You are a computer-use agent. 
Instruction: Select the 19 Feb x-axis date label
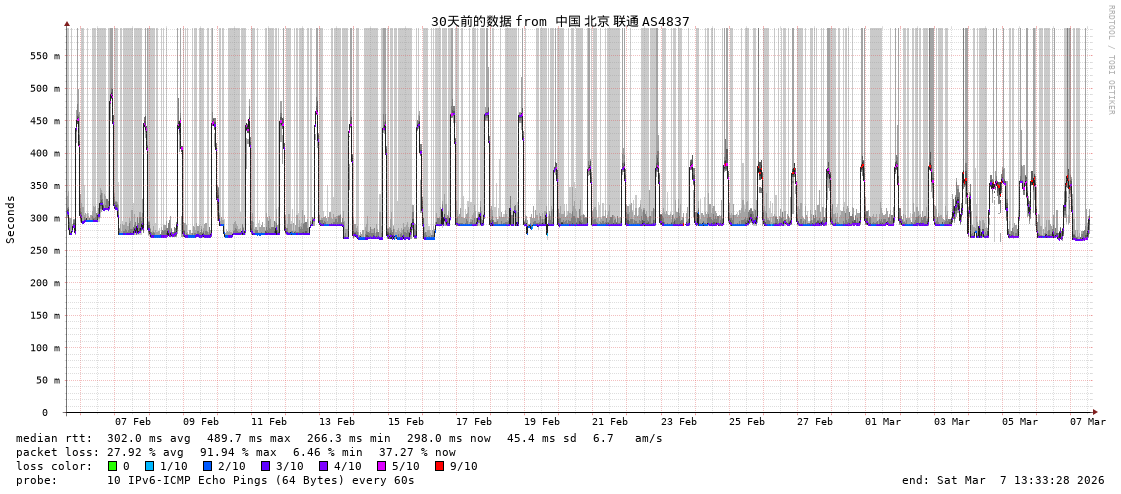pos(542,422)
